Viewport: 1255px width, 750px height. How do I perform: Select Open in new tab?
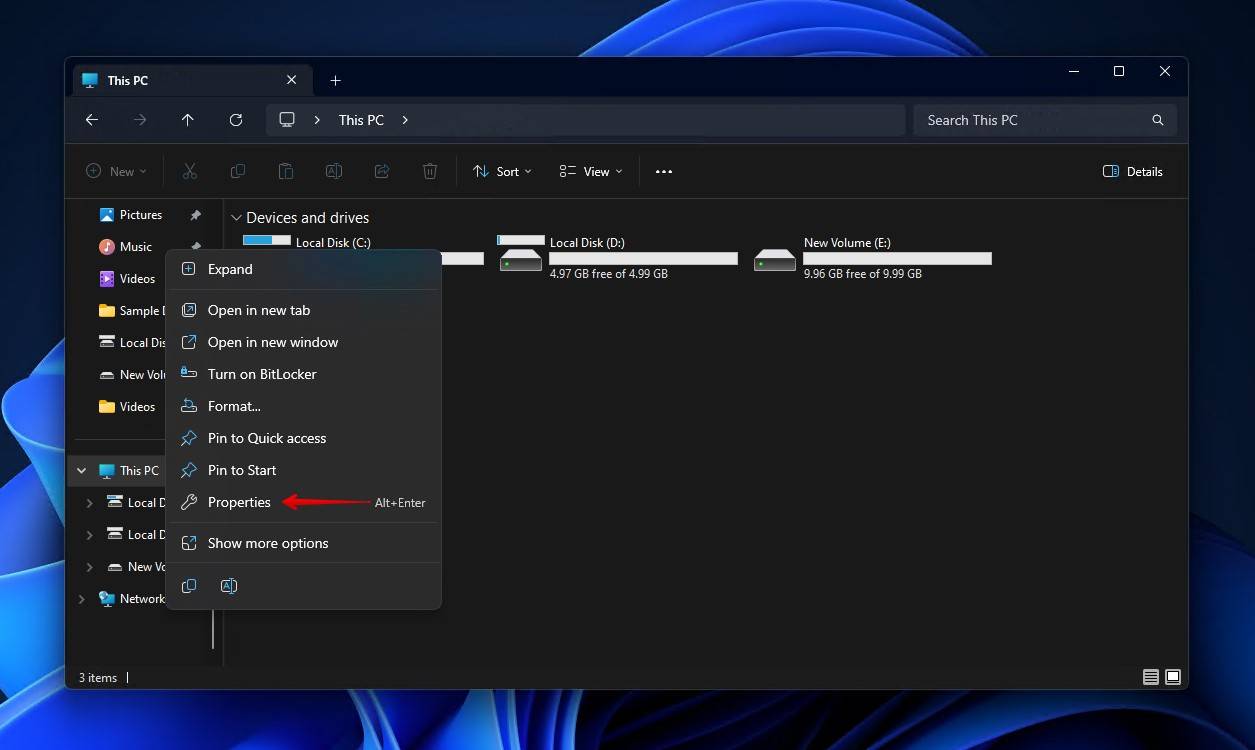point(304,310)
